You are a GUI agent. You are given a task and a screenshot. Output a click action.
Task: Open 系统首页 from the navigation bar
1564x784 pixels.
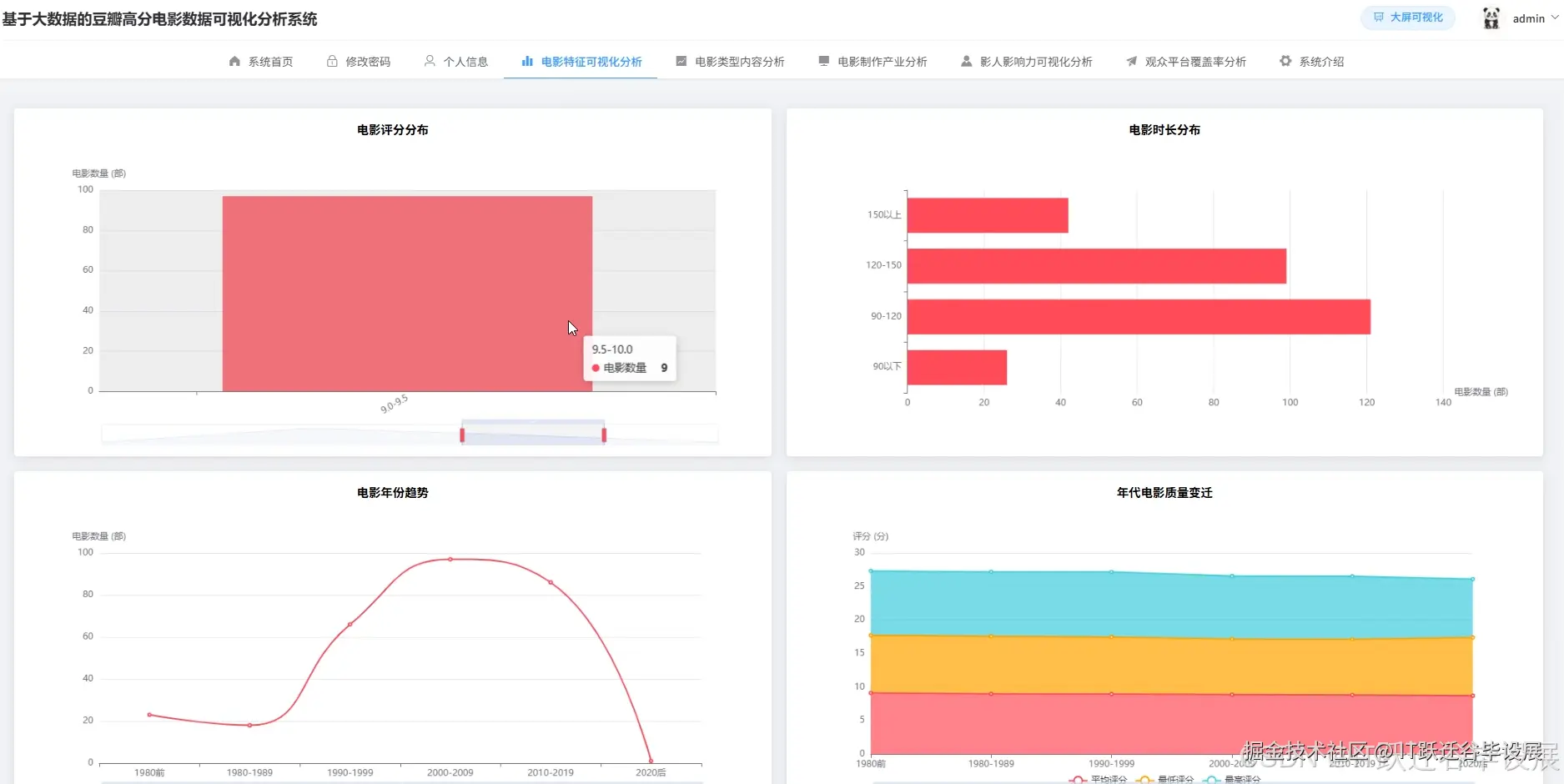(x=261, y=62)
